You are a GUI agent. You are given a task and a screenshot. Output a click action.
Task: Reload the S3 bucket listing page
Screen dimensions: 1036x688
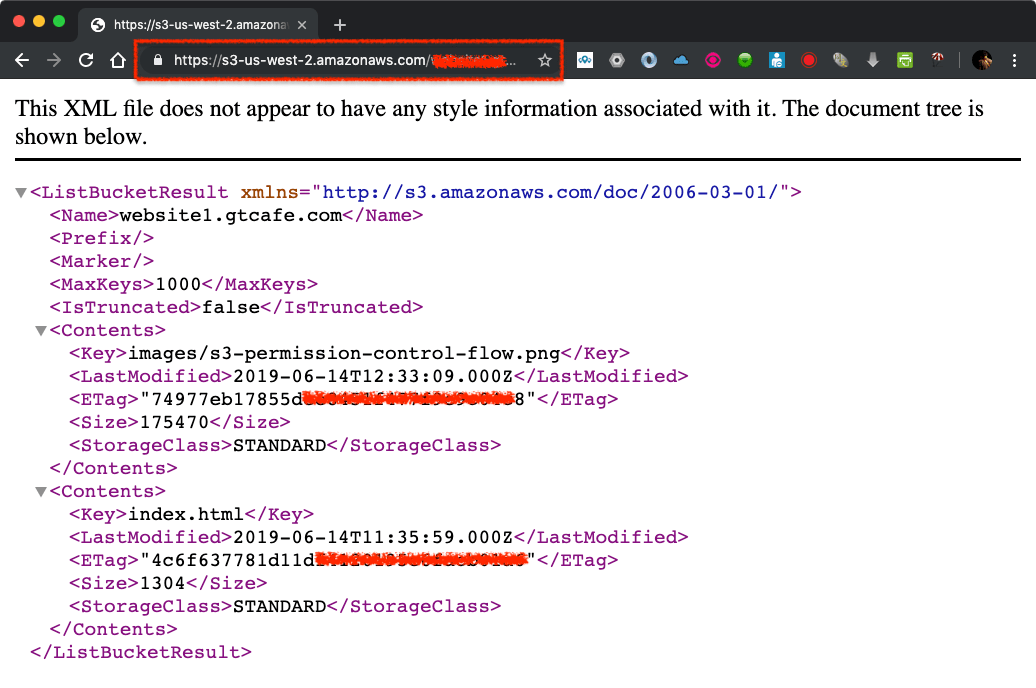(86, 60)
